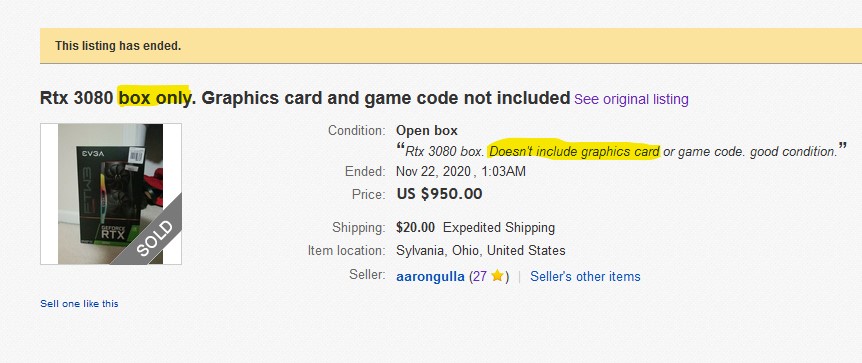The height and width of the screenshot is (363, 862).
Task: Open Seller's other items
Action: (585, 276)
